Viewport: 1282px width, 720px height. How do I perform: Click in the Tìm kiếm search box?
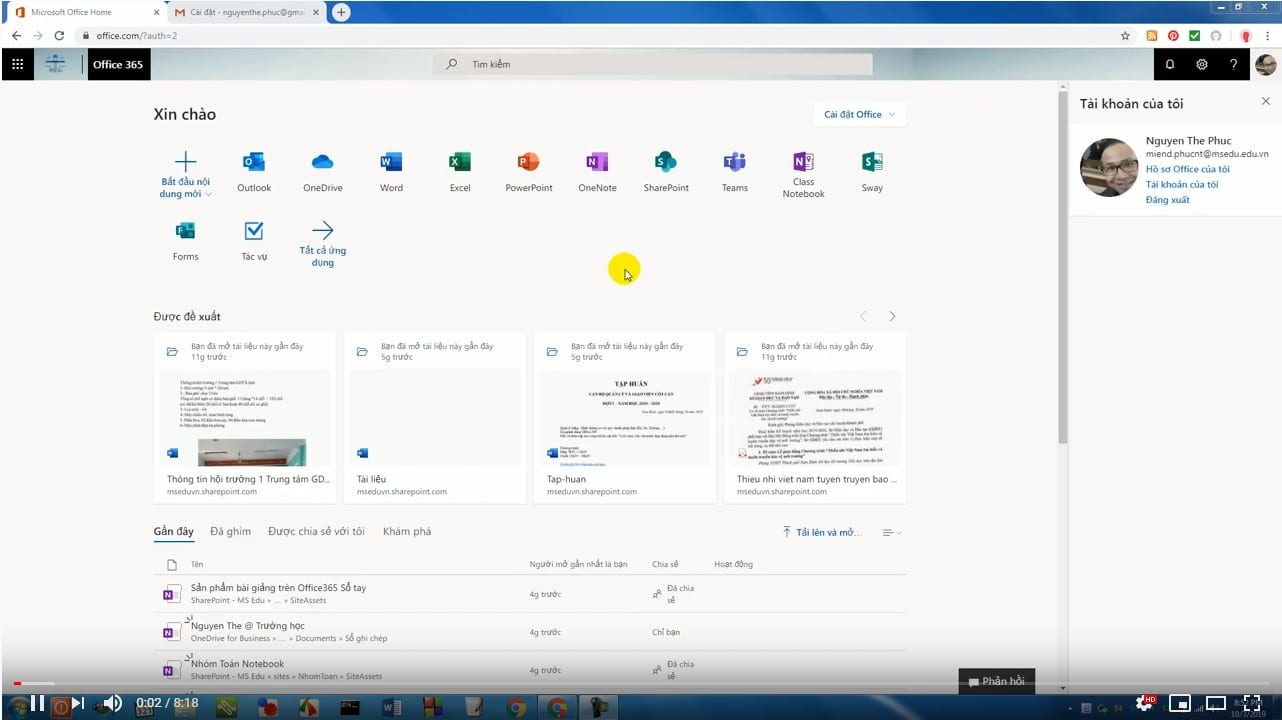point(655,64)
